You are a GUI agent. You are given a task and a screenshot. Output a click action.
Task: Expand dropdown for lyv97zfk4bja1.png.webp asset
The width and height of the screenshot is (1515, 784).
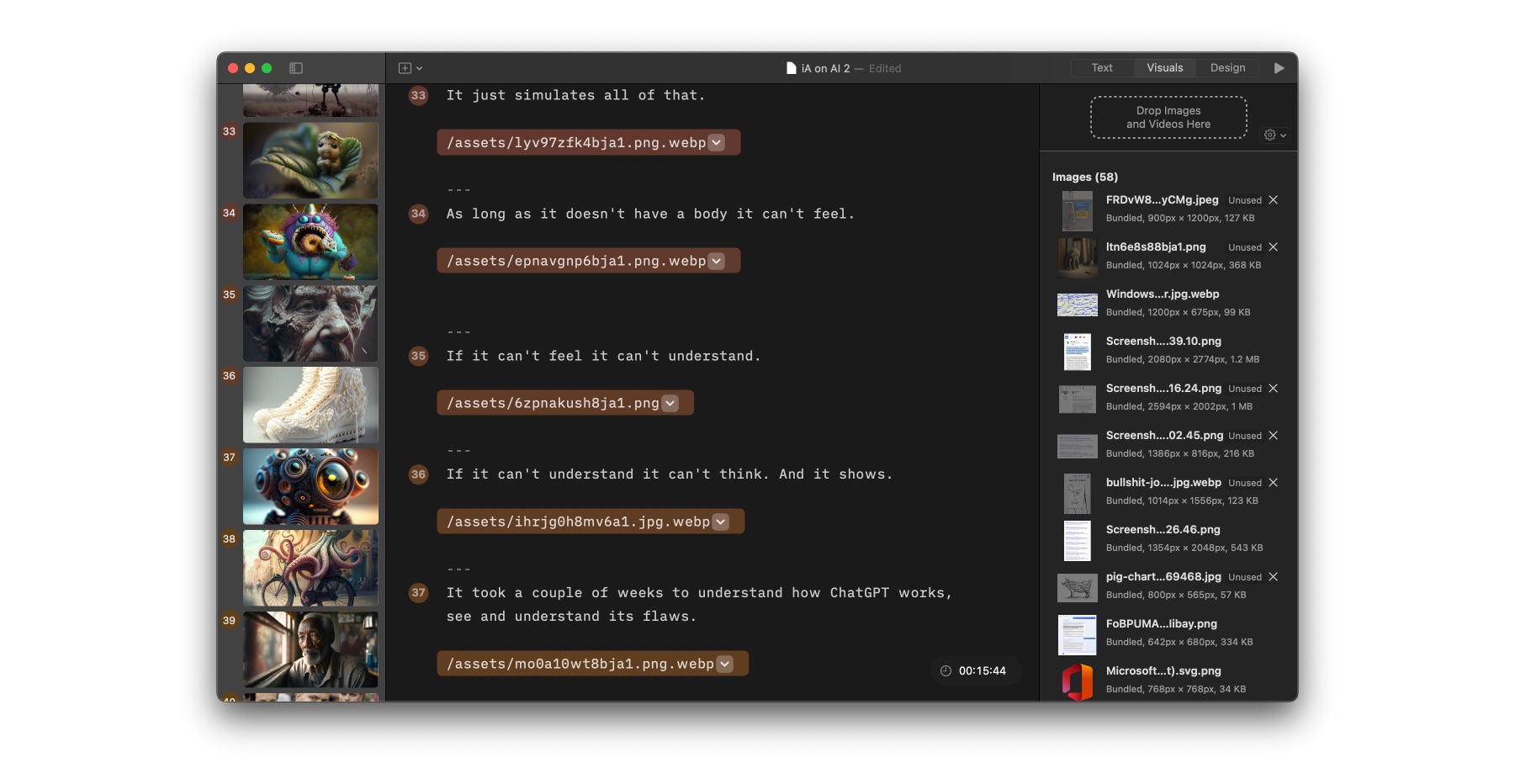pos(717,143)
